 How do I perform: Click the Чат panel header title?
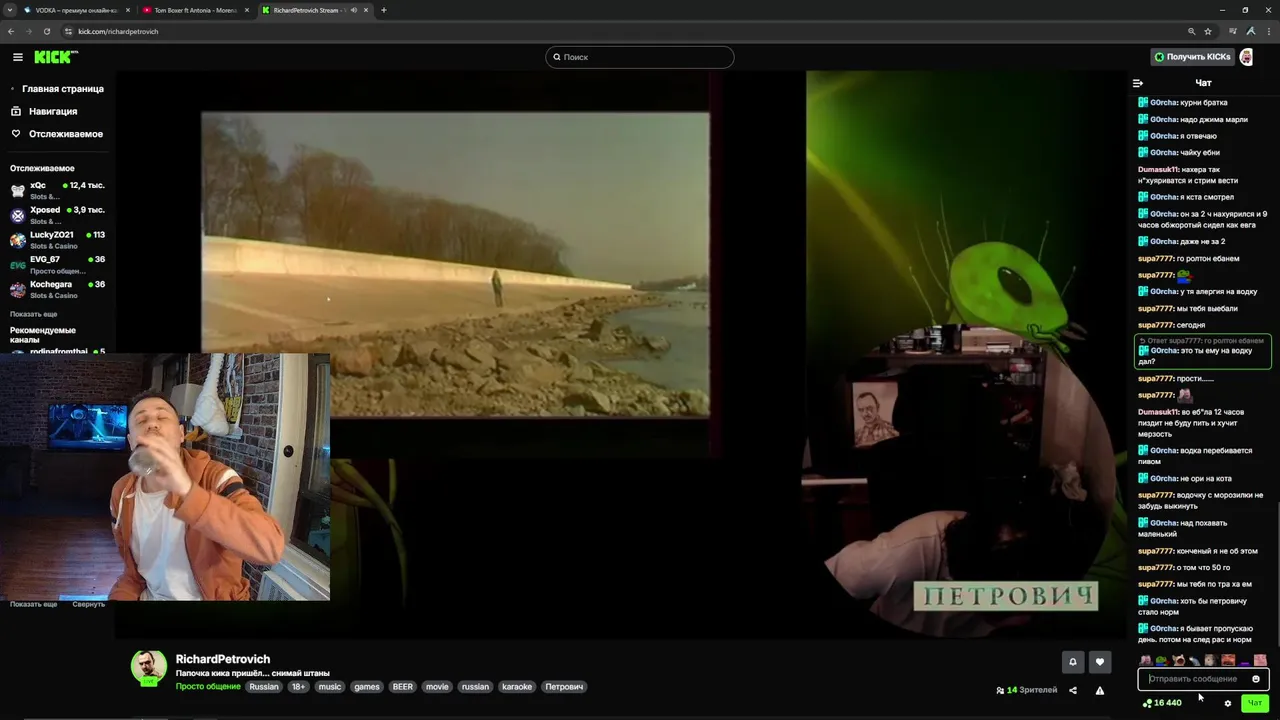(x=1204, y=83)
